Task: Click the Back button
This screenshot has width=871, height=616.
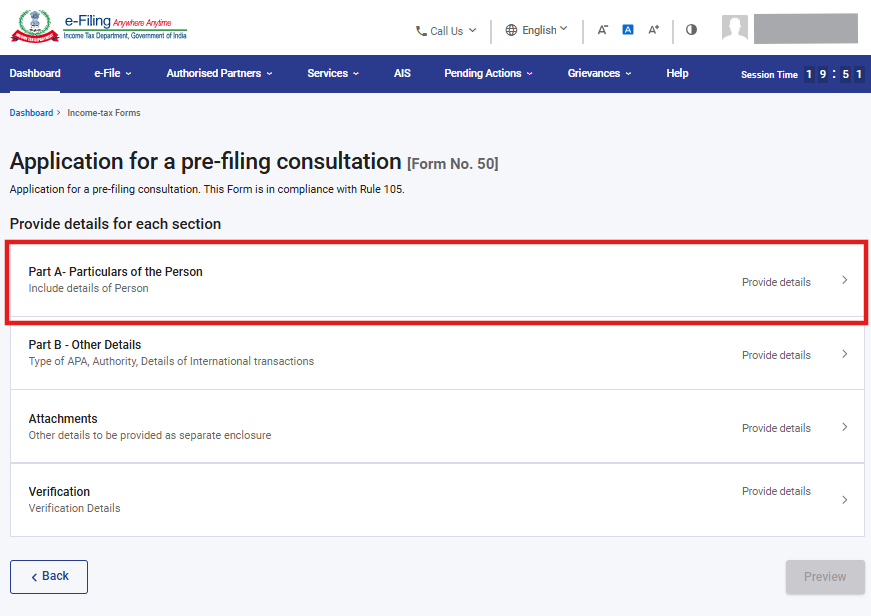Action: pos(49,577)
